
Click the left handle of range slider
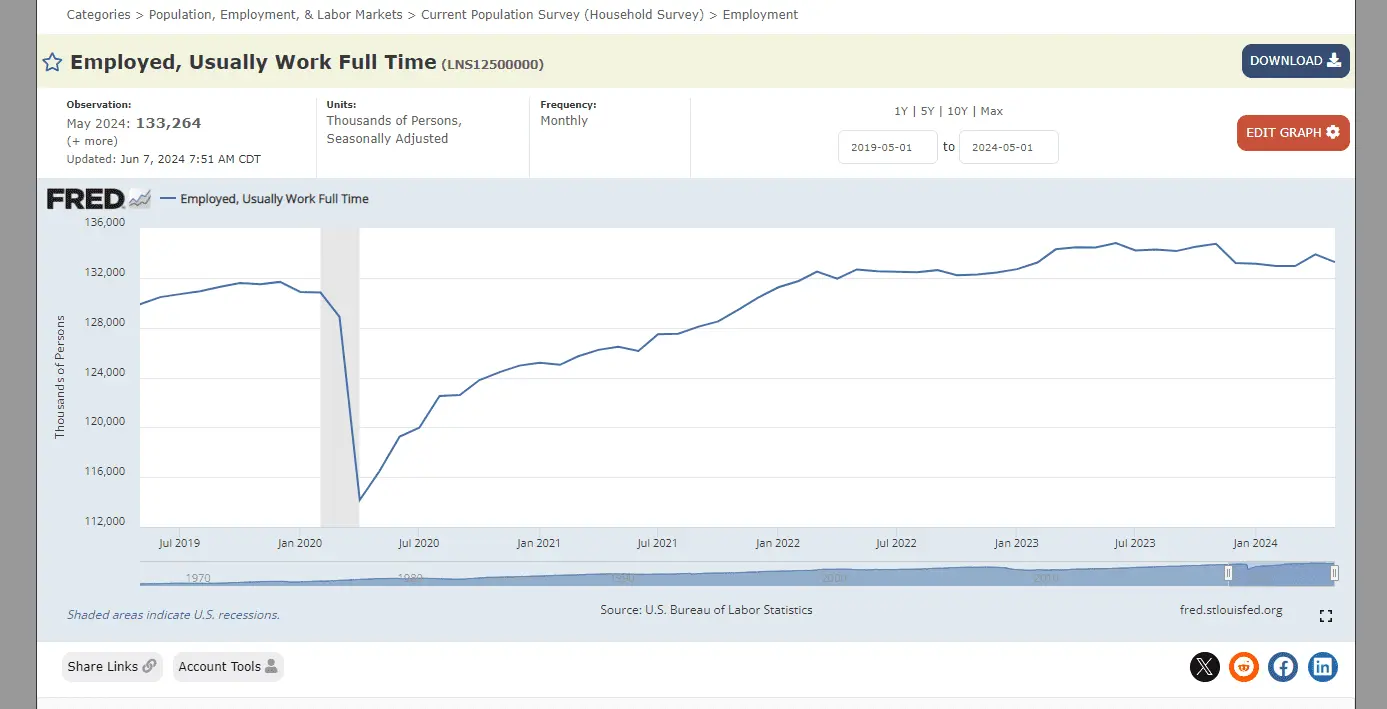1229,573
